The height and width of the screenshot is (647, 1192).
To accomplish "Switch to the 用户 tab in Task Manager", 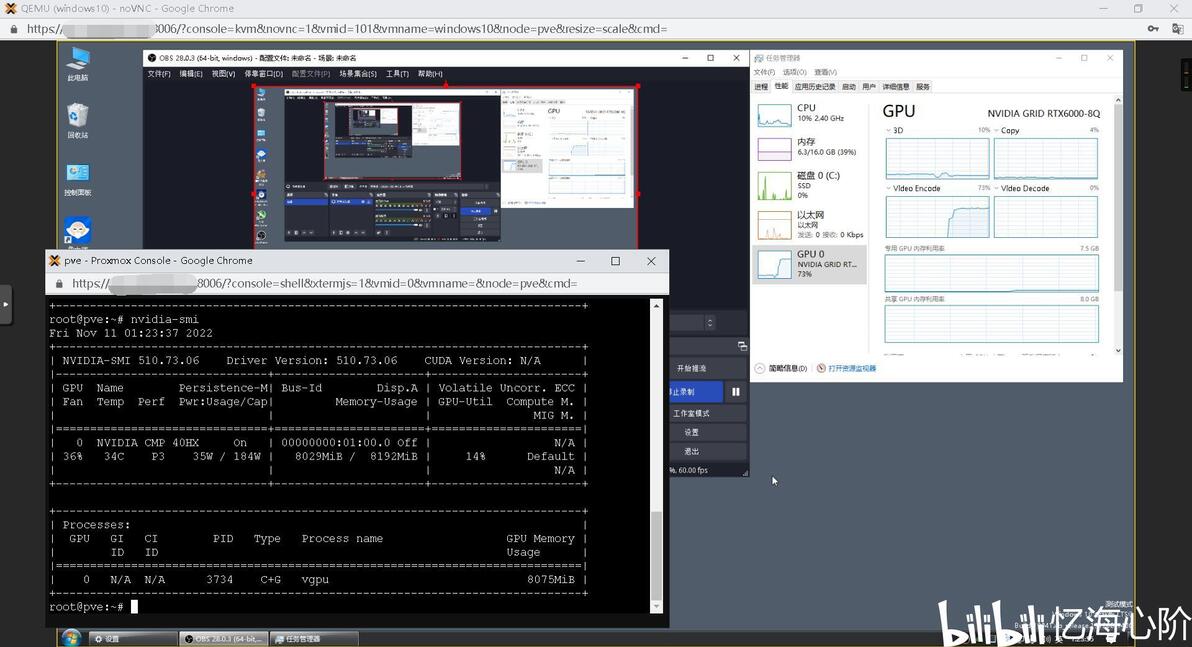I will (x=869, y=87).
